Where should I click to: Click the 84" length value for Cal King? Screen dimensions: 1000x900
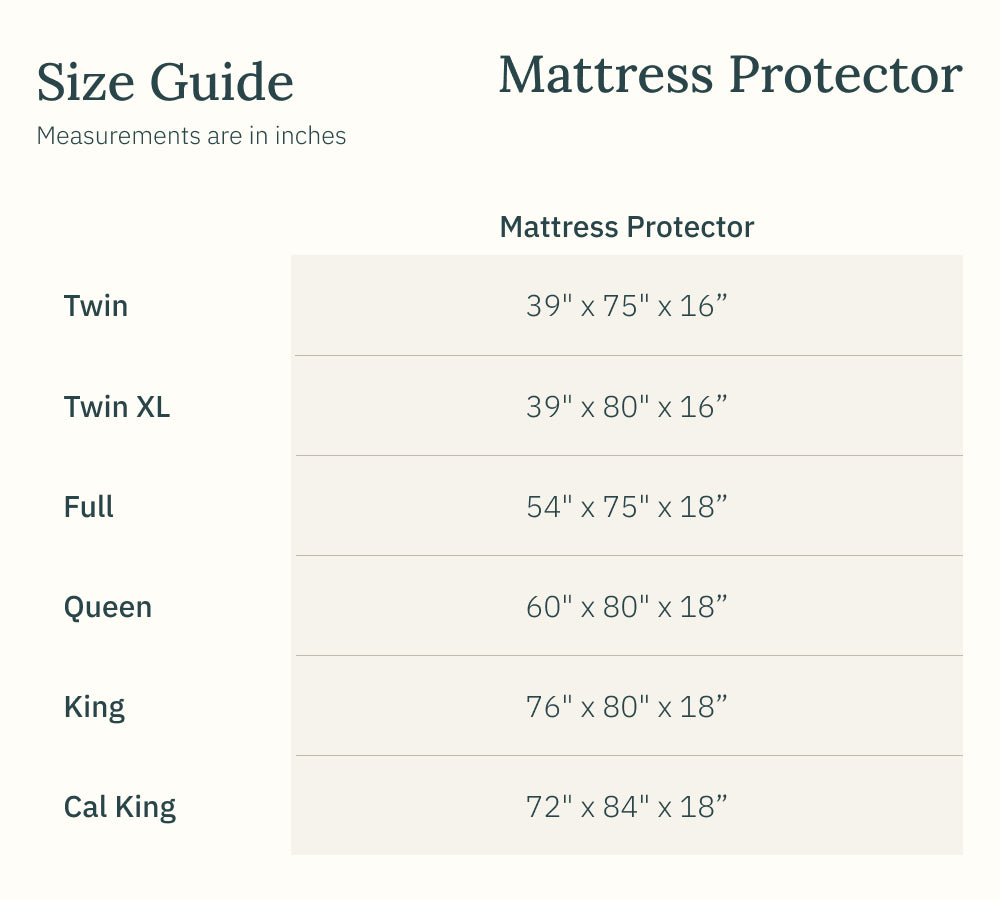click(624, 807)
